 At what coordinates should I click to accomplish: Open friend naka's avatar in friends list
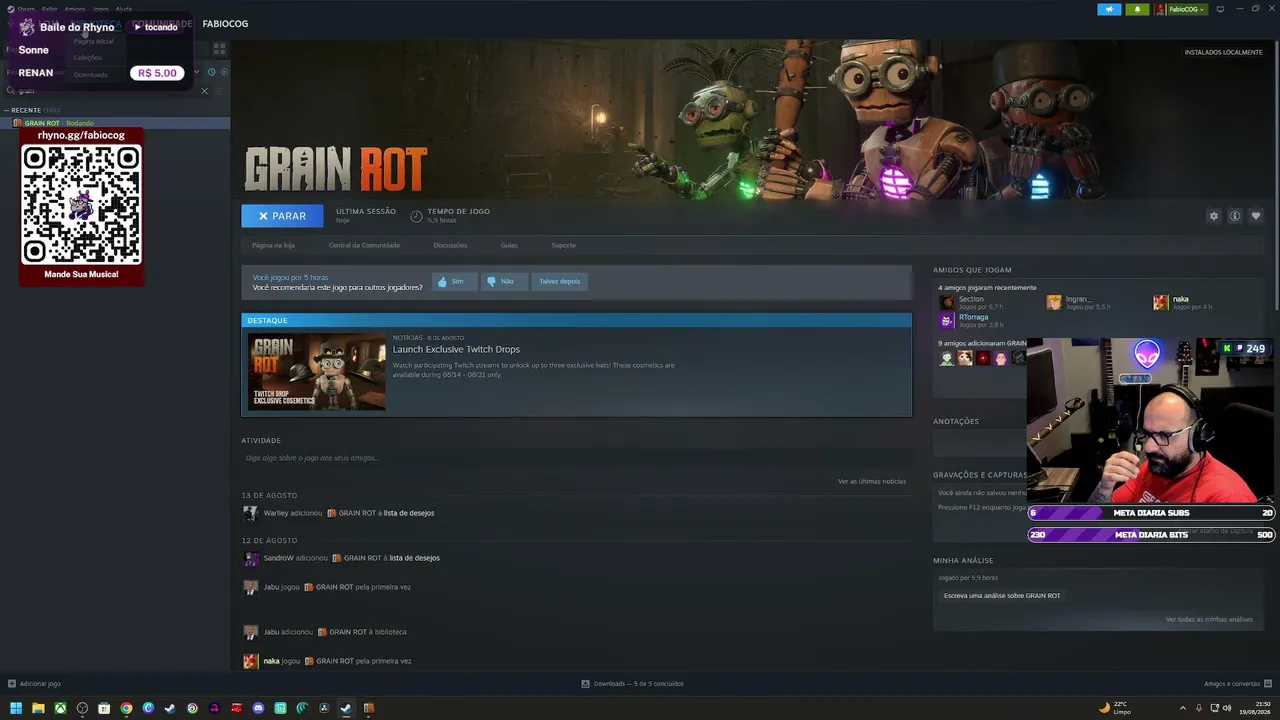click(x=1160, y=302)
